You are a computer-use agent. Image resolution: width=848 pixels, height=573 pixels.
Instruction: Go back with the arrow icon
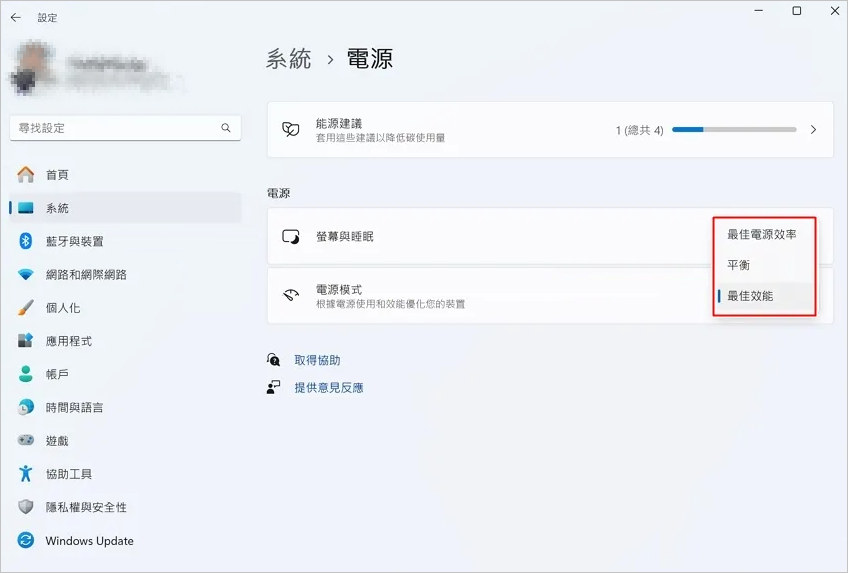click(x=16, y=18)
